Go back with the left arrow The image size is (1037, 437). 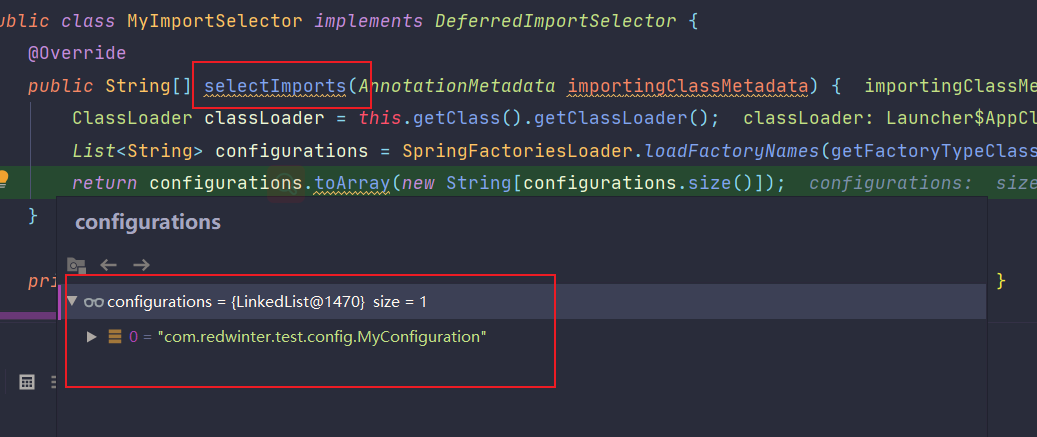click(x=109, y=265)
